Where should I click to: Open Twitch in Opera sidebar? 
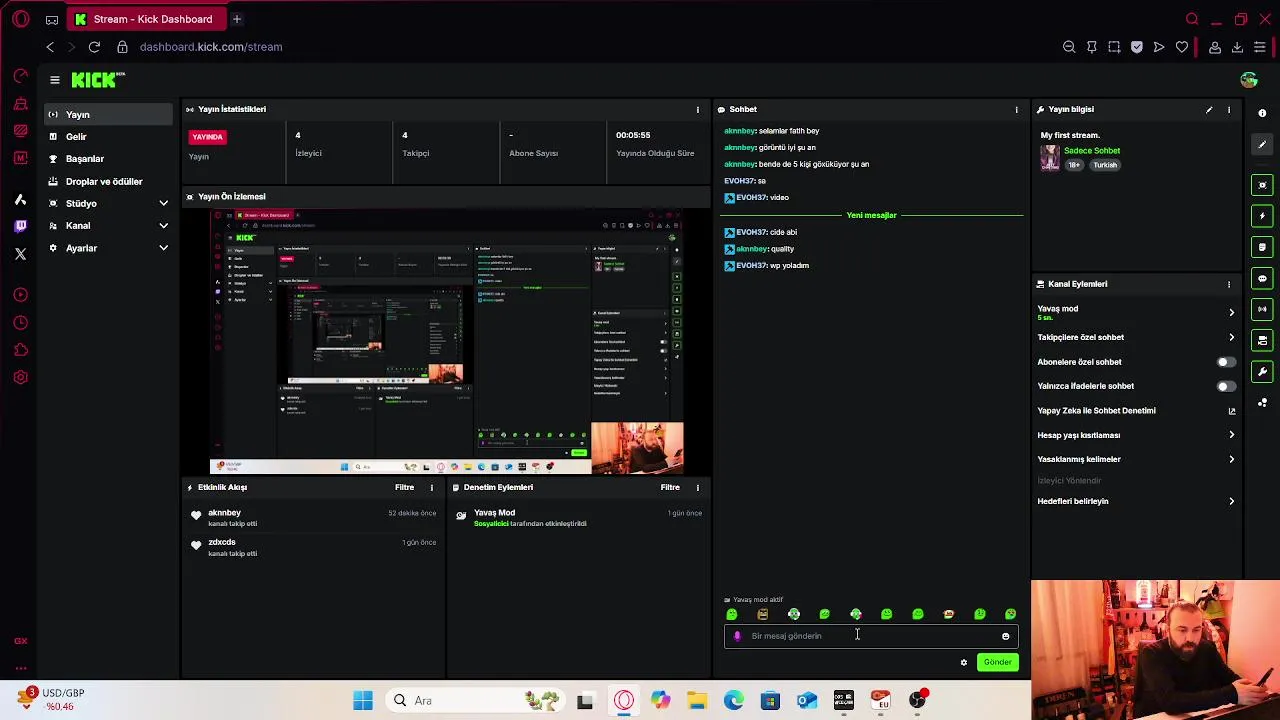20,226
